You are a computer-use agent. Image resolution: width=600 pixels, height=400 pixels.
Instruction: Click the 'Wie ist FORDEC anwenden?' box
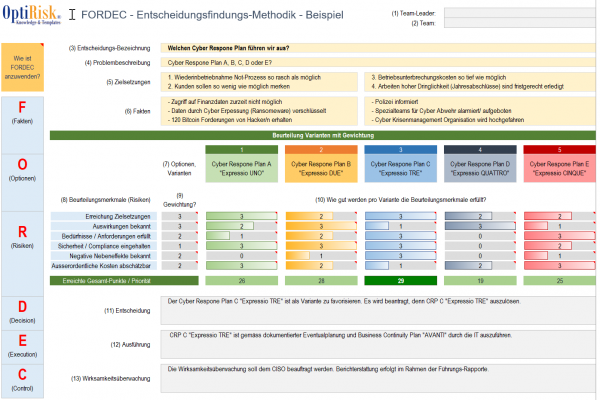click(x=22, y=68)
